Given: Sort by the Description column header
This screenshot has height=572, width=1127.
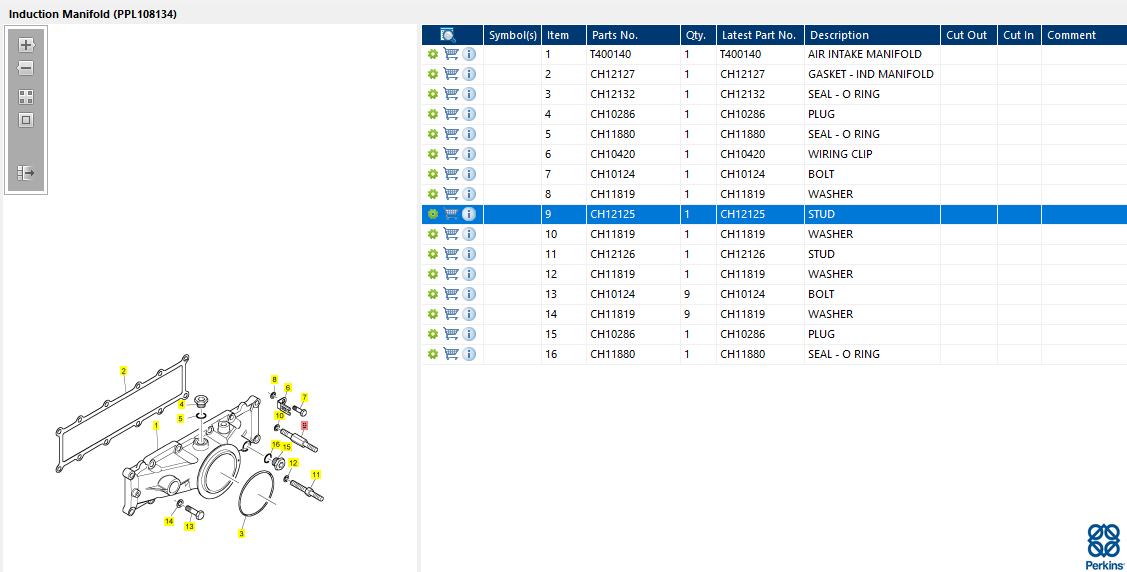Looking at the screenshot, I should pos(873,35).
